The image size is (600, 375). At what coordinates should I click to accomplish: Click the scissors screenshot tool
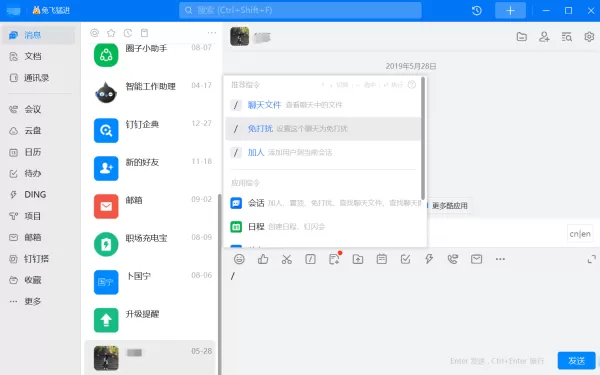(287, 259)
